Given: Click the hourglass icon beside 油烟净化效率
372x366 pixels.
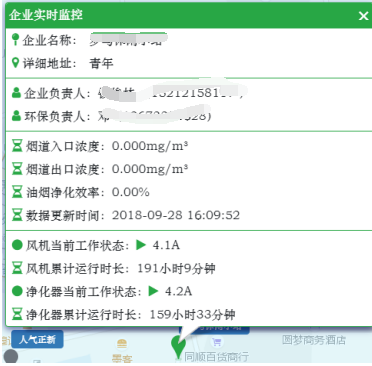Looking at the screenshot, I should pos(17,192).
